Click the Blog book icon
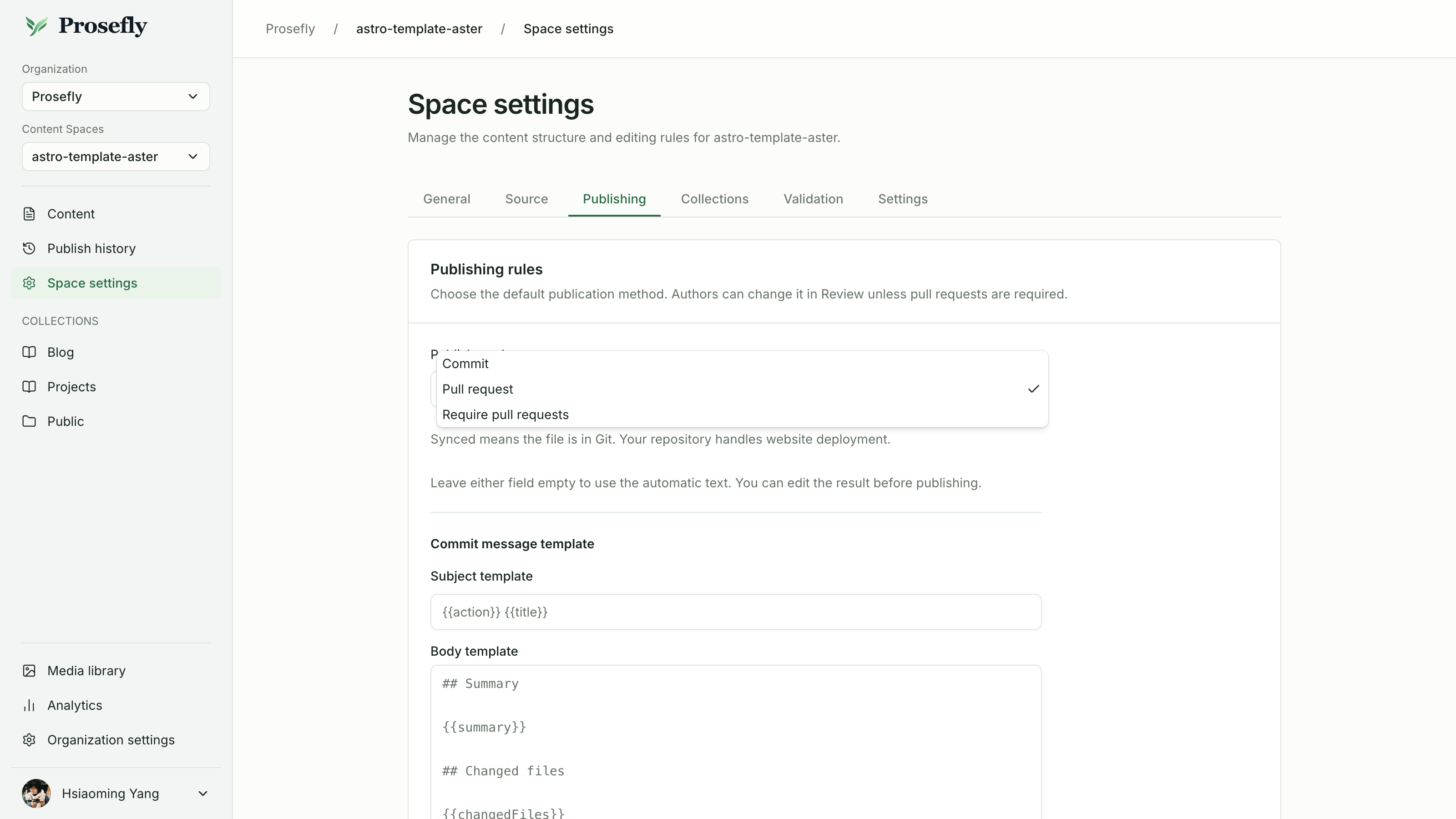 (30, 352)
